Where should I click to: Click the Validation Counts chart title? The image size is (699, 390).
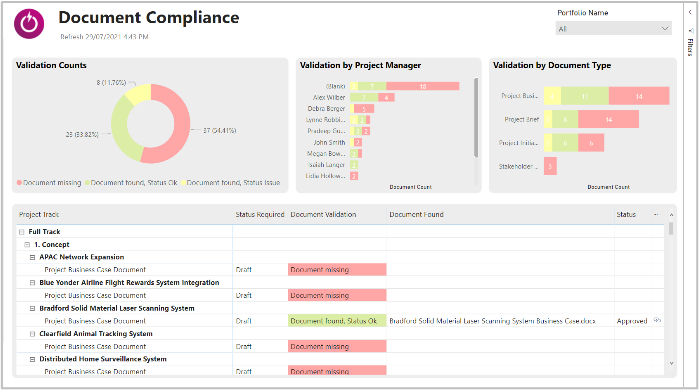(x=51, y=65)
